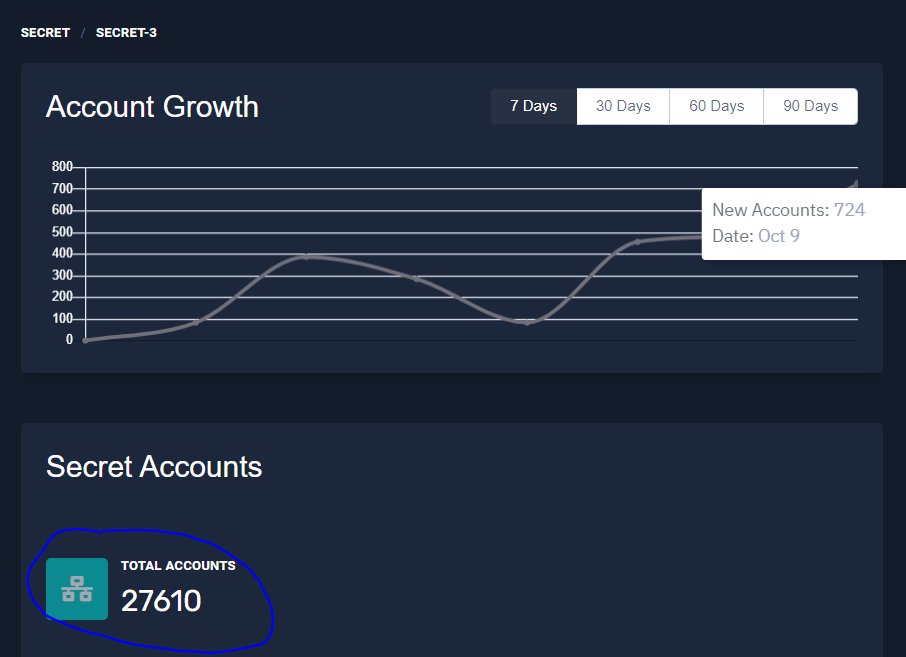Click the teal network accounts icon

(x=77, y=589)
